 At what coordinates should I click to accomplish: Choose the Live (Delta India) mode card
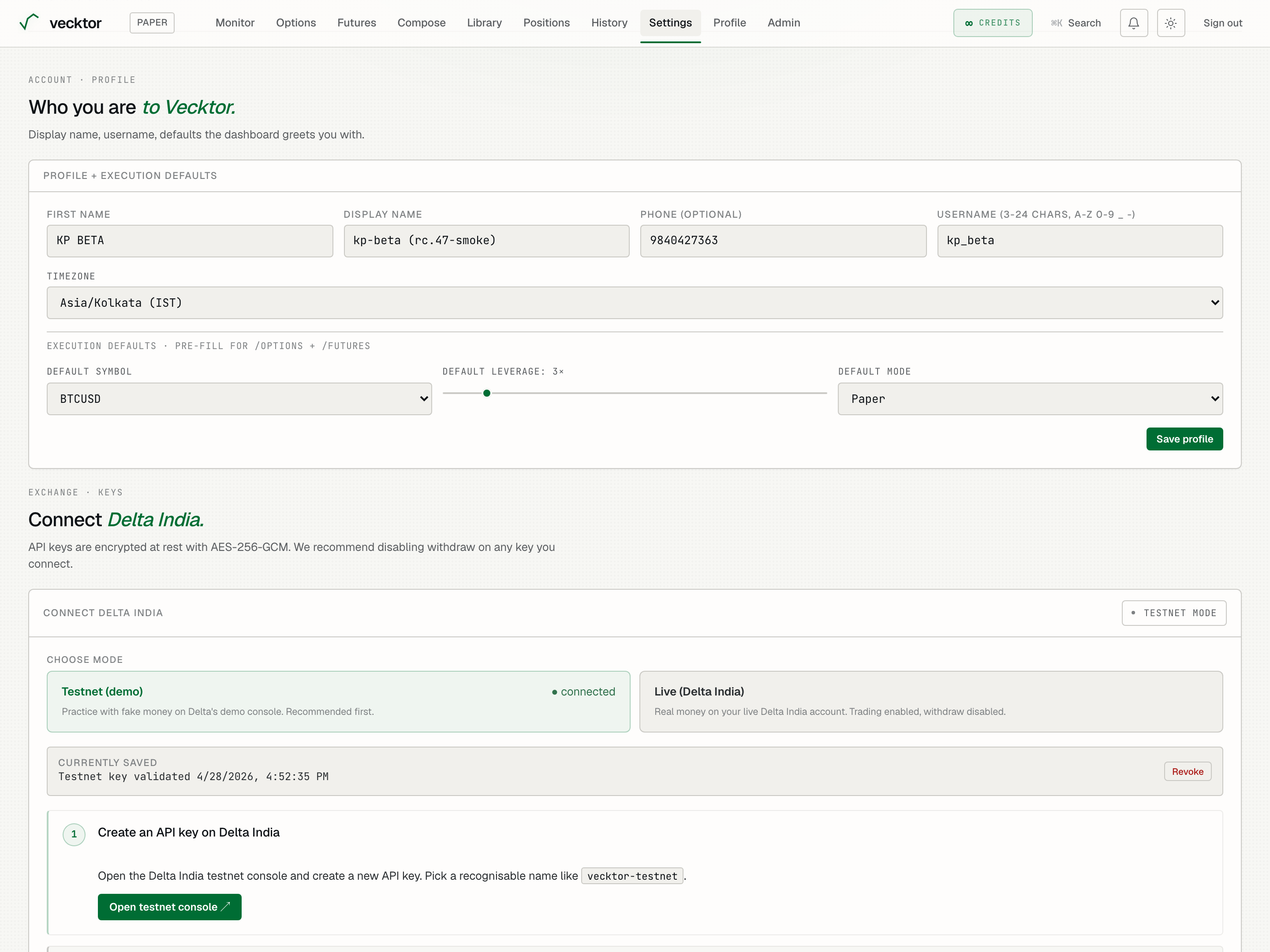931,701
